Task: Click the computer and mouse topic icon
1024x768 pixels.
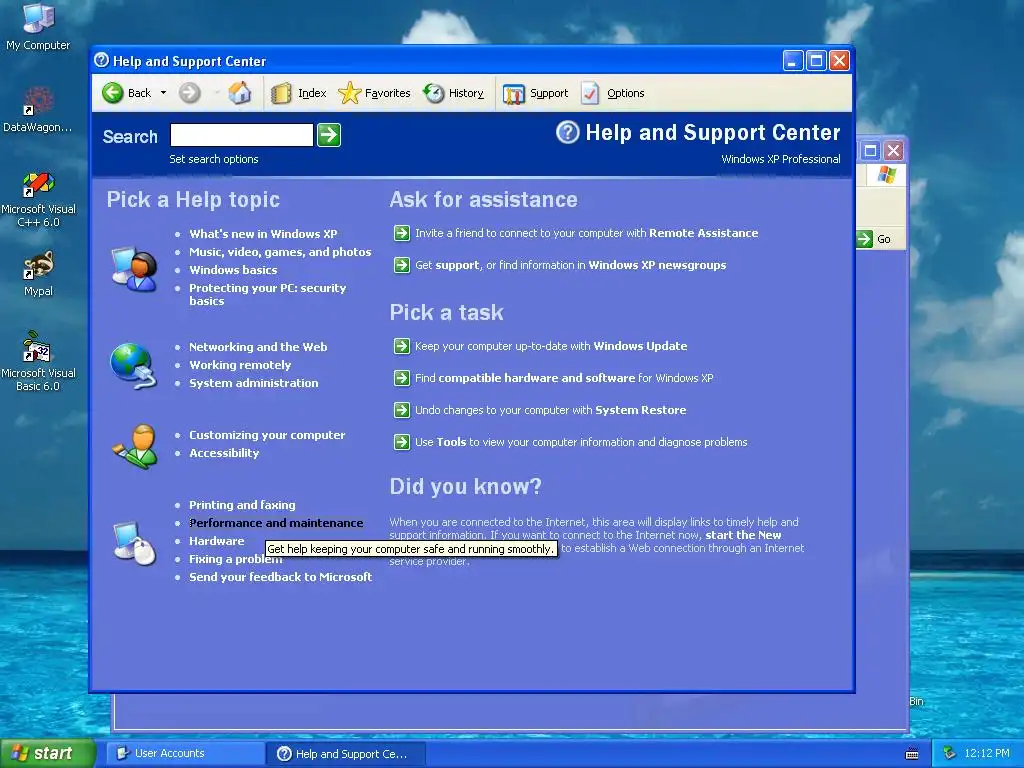Action: pyautogui.click(x=135, y=542)
